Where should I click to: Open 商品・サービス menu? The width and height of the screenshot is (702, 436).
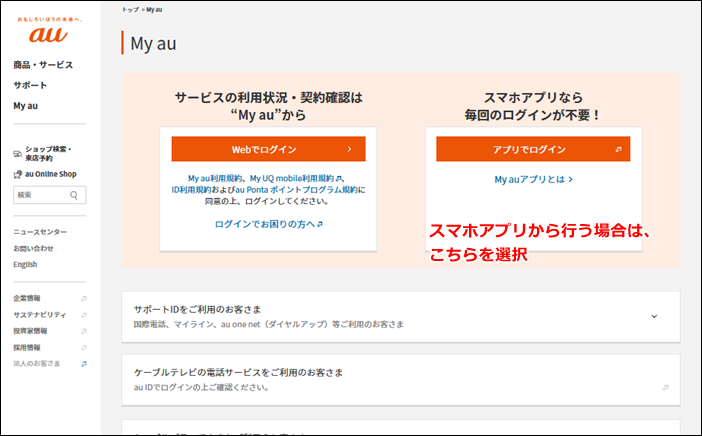pos(43,65)
